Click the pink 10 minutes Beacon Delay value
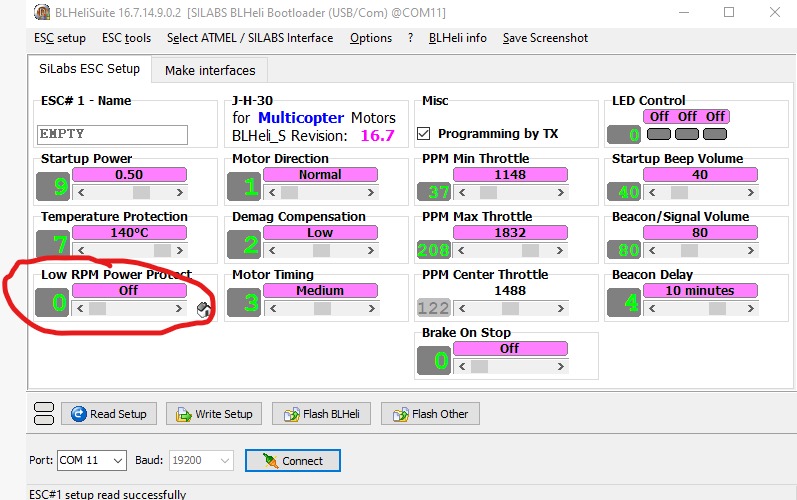Screen dimensions: 797x500 (x=700, y=291)
